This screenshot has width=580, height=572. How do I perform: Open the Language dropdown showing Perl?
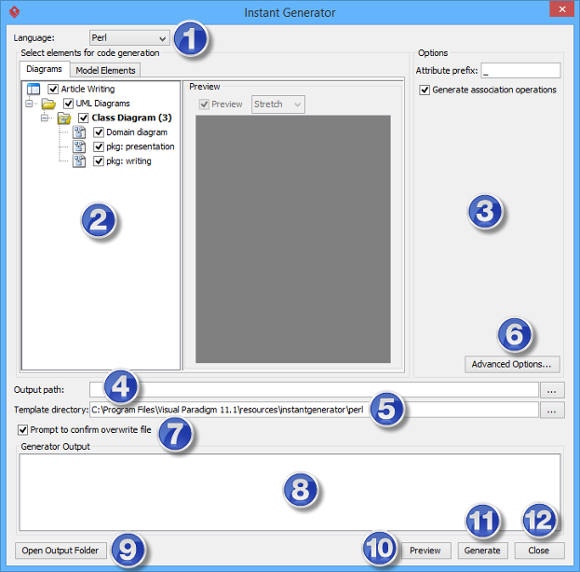(129, 38)
